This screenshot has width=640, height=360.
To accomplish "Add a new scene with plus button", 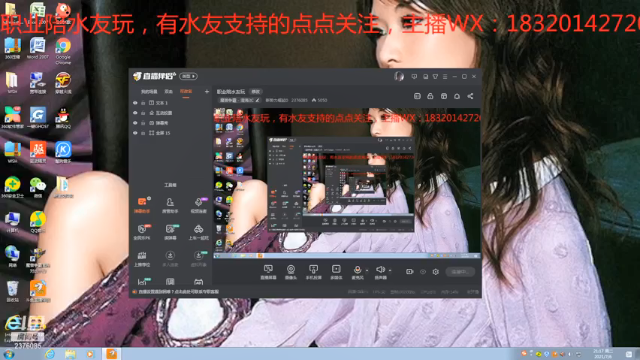I will [207, 91].
